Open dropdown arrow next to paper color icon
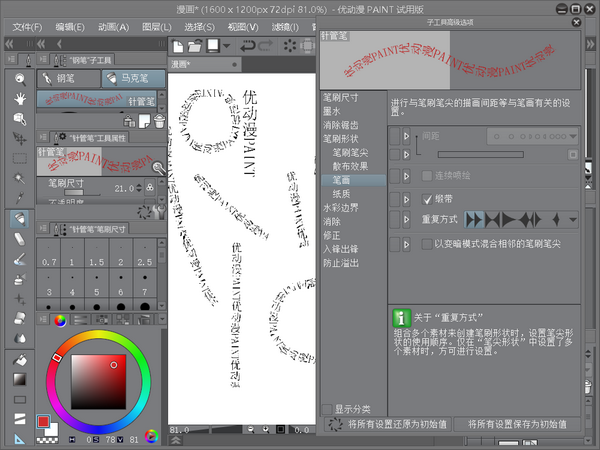The width and height of the screenshot is (600, 450). (227, 46)
